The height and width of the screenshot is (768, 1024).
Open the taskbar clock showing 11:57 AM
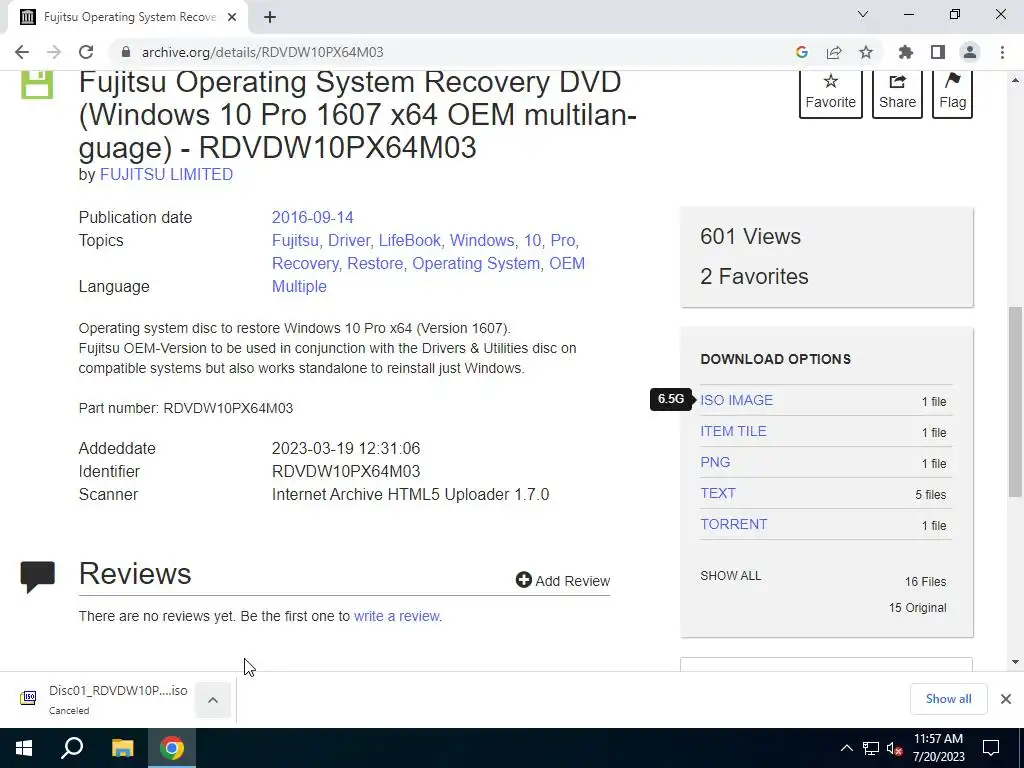tap(938, 748)
